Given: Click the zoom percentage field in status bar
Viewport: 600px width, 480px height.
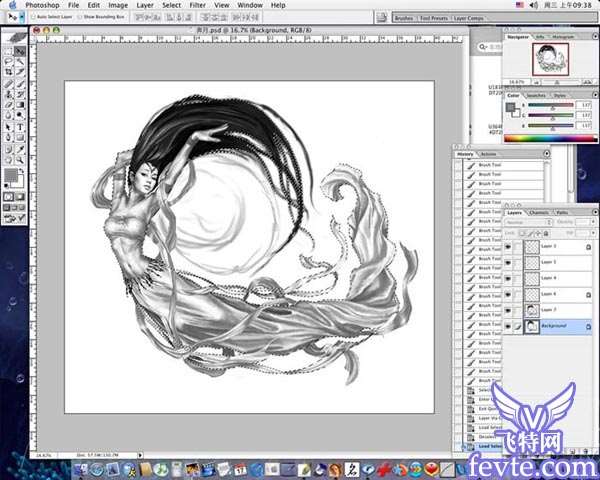Looking at the screenshot, I should point(43,456).
